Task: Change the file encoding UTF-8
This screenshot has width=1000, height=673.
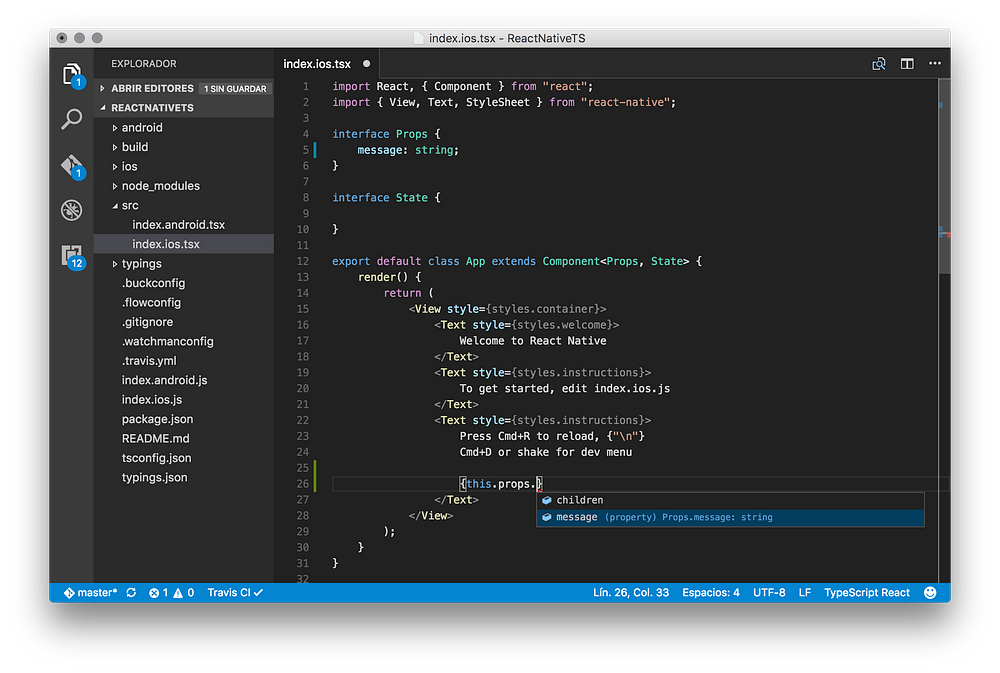Action: click(769, 593)
